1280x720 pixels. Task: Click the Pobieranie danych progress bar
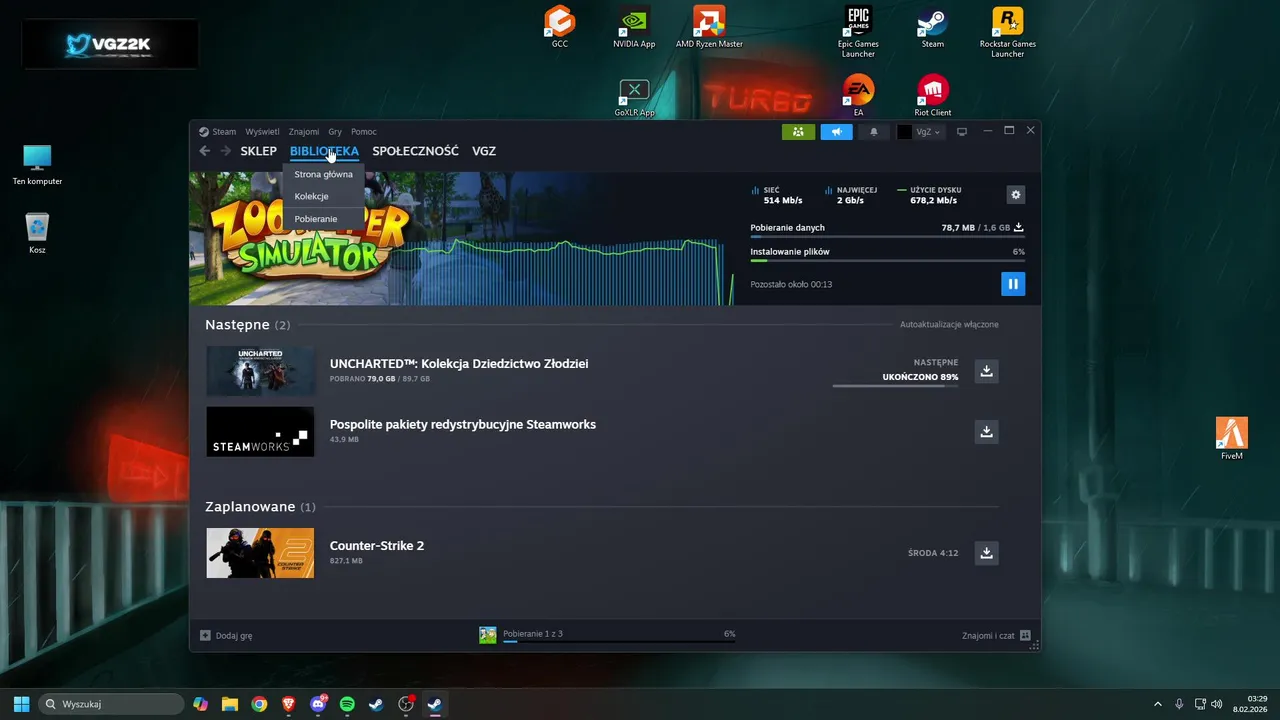(x=887, y=237)
